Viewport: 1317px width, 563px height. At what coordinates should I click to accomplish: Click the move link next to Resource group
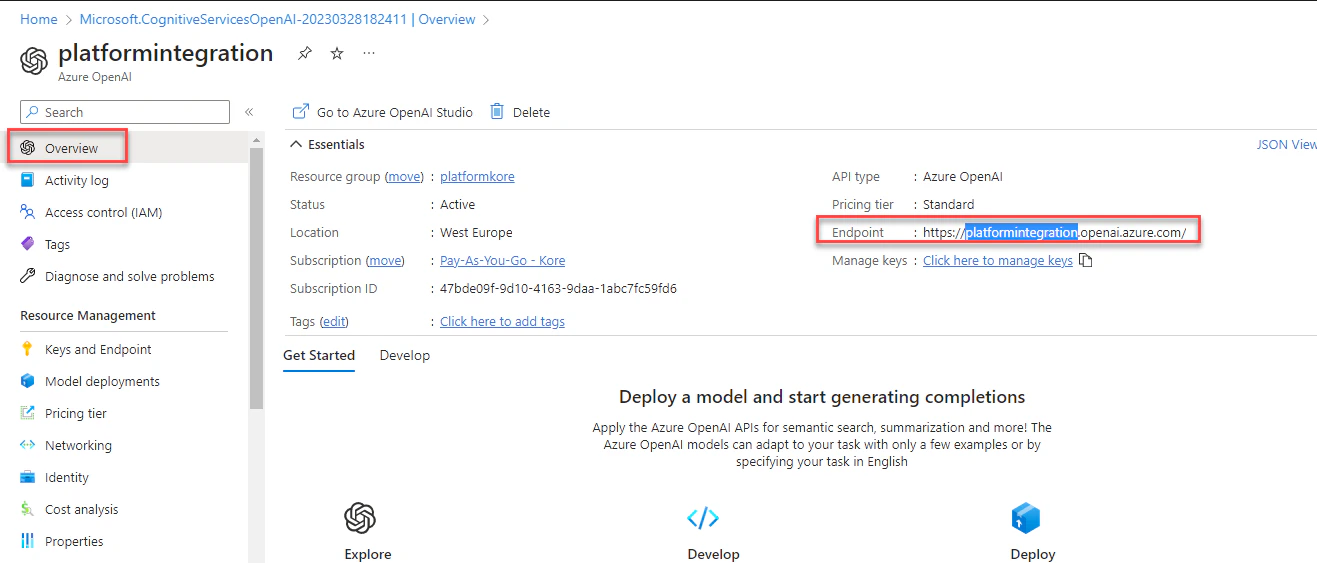coord(405,176)
